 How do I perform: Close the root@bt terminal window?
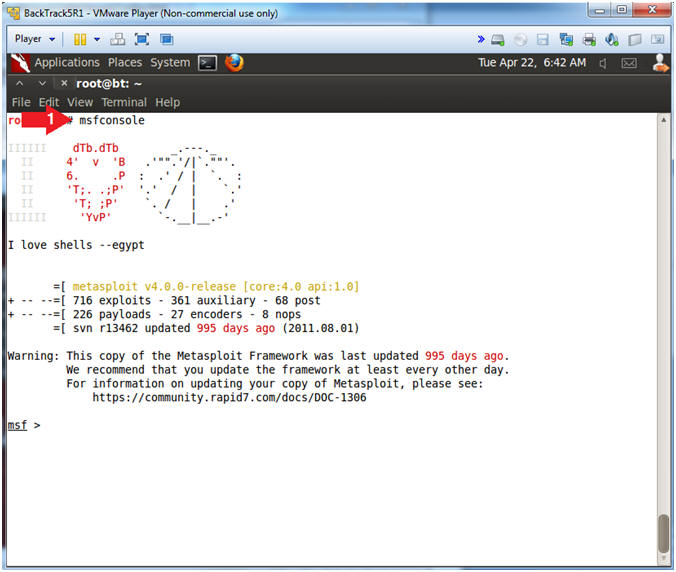point(64,83)
